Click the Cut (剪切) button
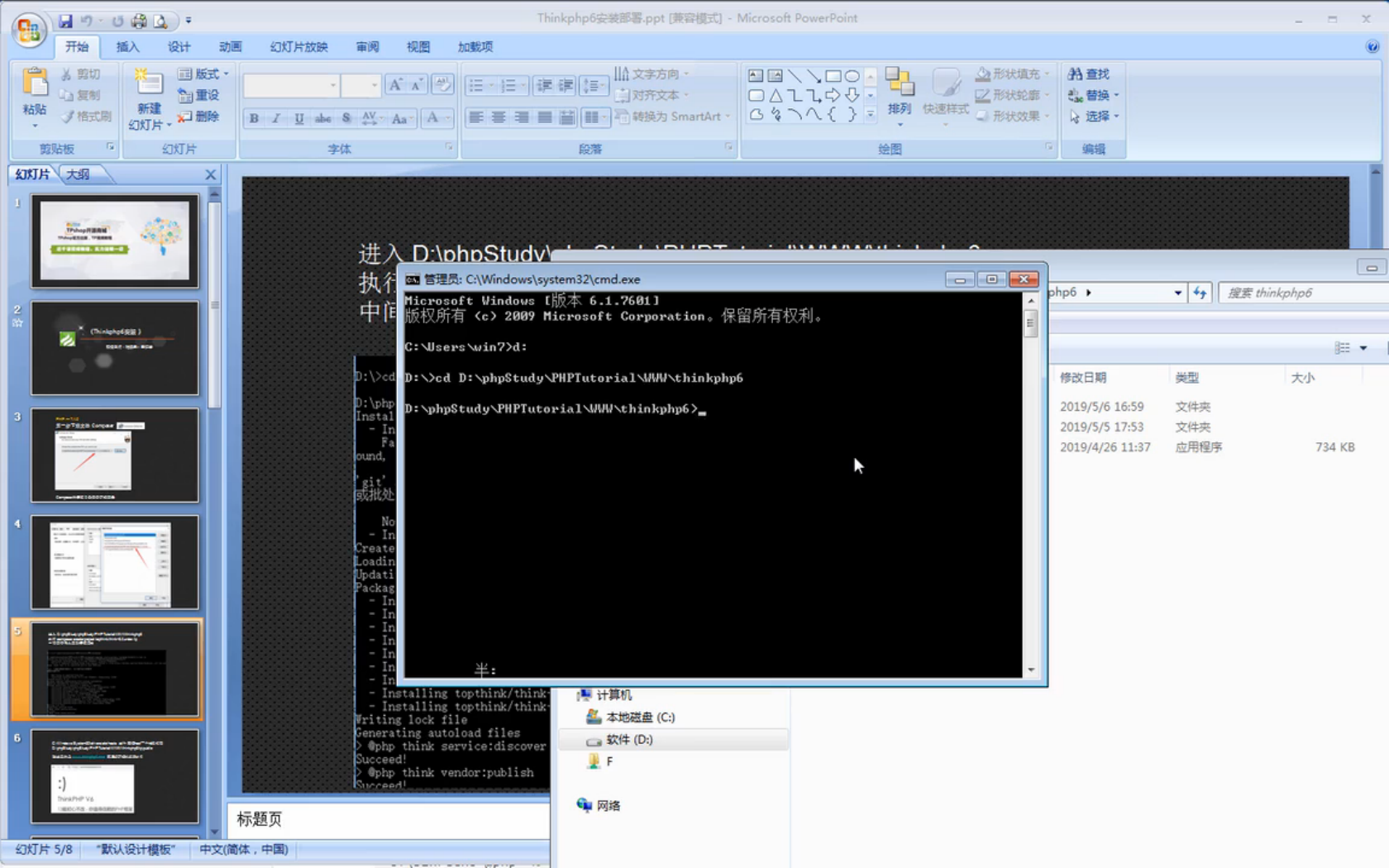This screenshot has width=1389, height=868. pyautogui.click(x=81, y=74)
